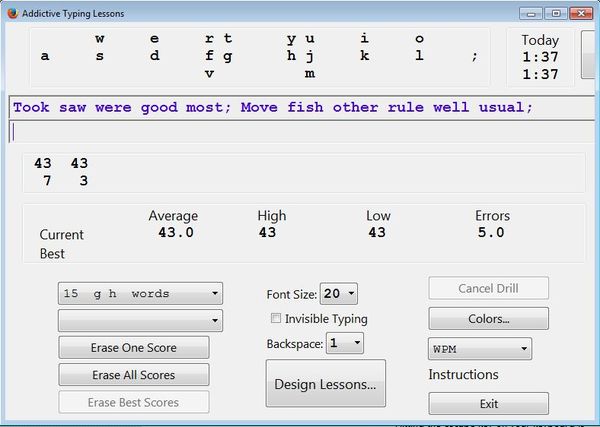Minimize the Addictive Typing Lessons window
The width and height of the screenshot is (600, 427).
pyautogui.click(x=531, y=14)
